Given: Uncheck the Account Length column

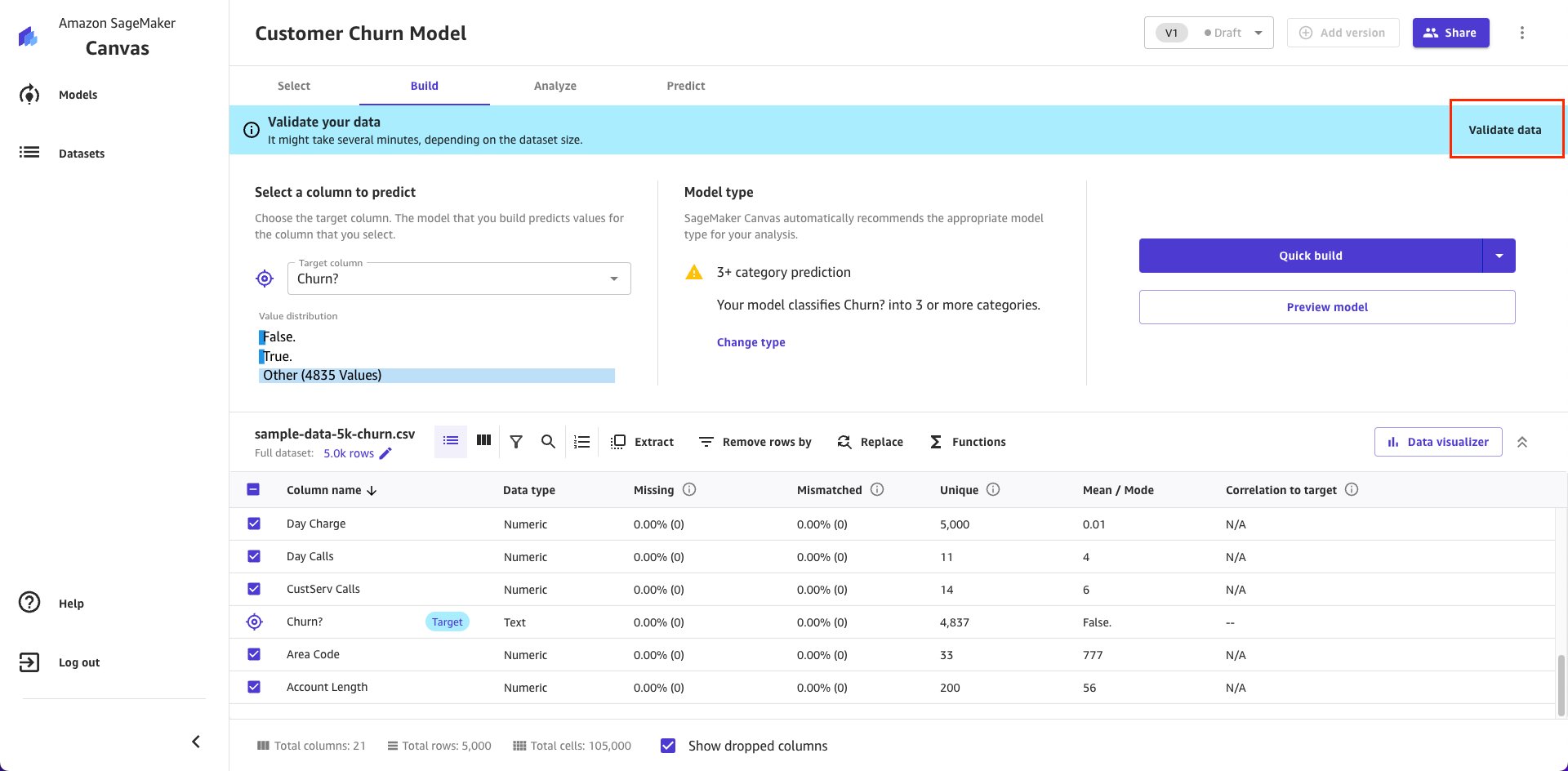Looking at the screenshot, I should coord(254,687).
